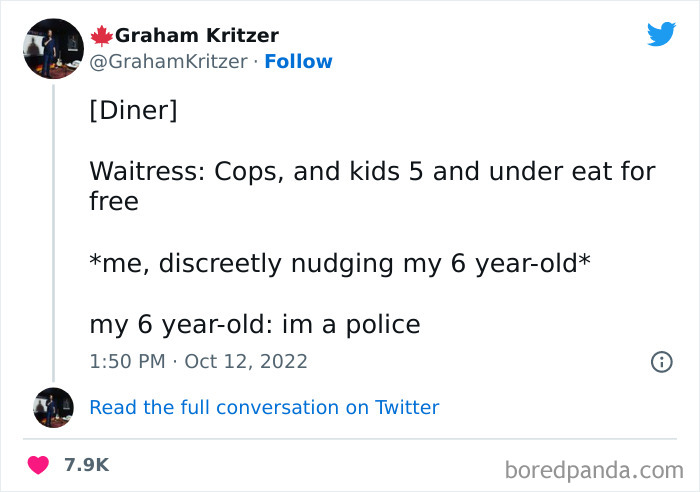Click the Waitress "Cops, and kids" line
This screenshot has height=492, width=700.
(x=372, y=171)
